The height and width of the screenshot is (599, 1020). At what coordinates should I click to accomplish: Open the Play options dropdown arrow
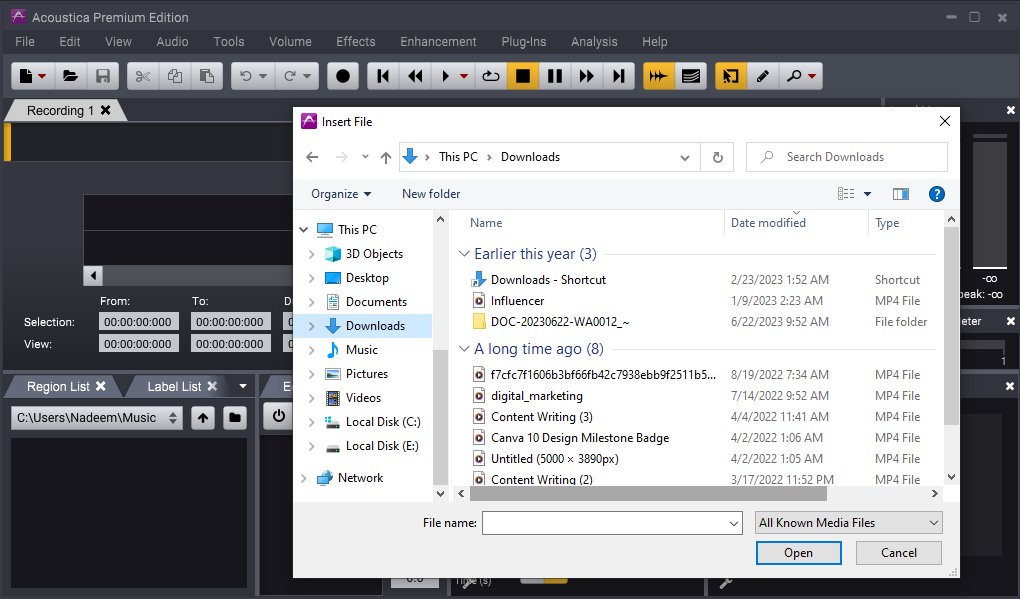point(464,77)
